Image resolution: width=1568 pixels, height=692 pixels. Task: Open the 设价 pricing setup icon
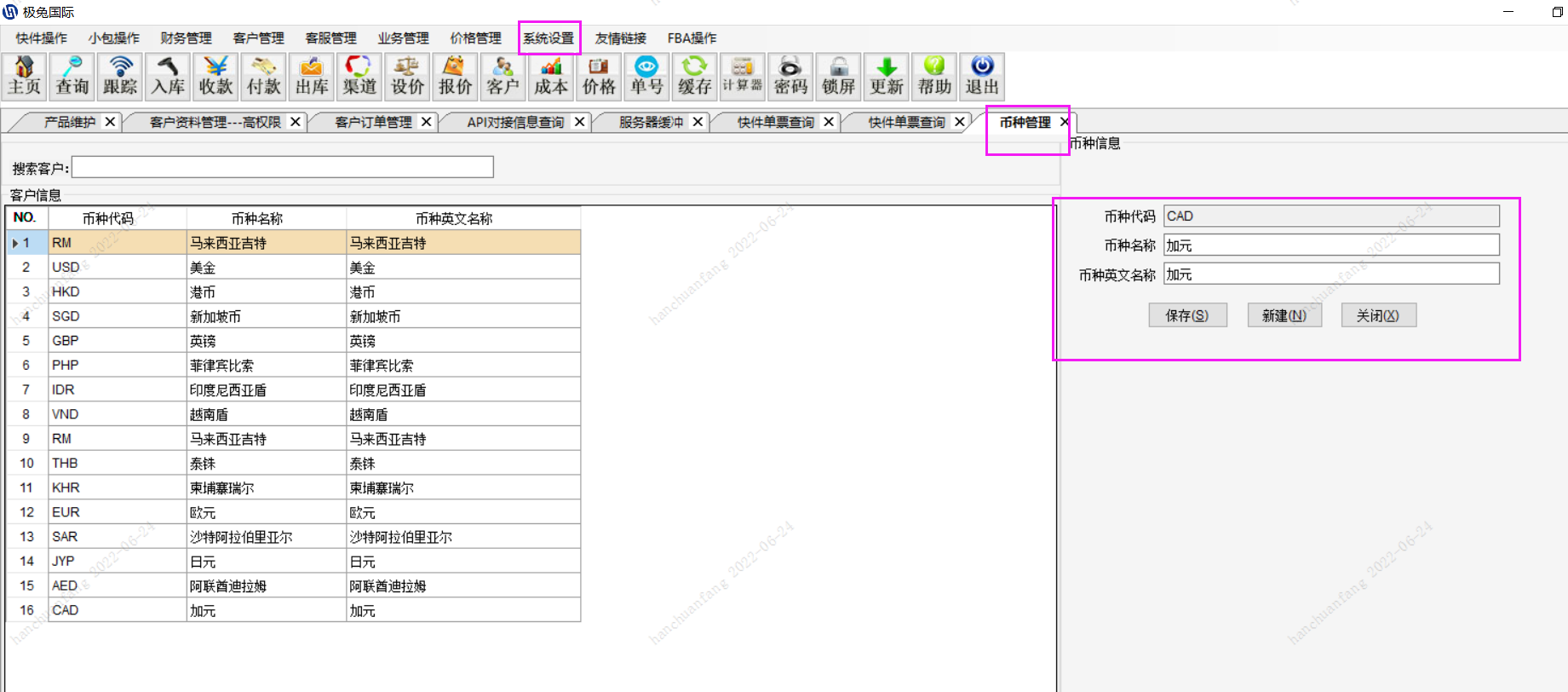tap(407, 77)
